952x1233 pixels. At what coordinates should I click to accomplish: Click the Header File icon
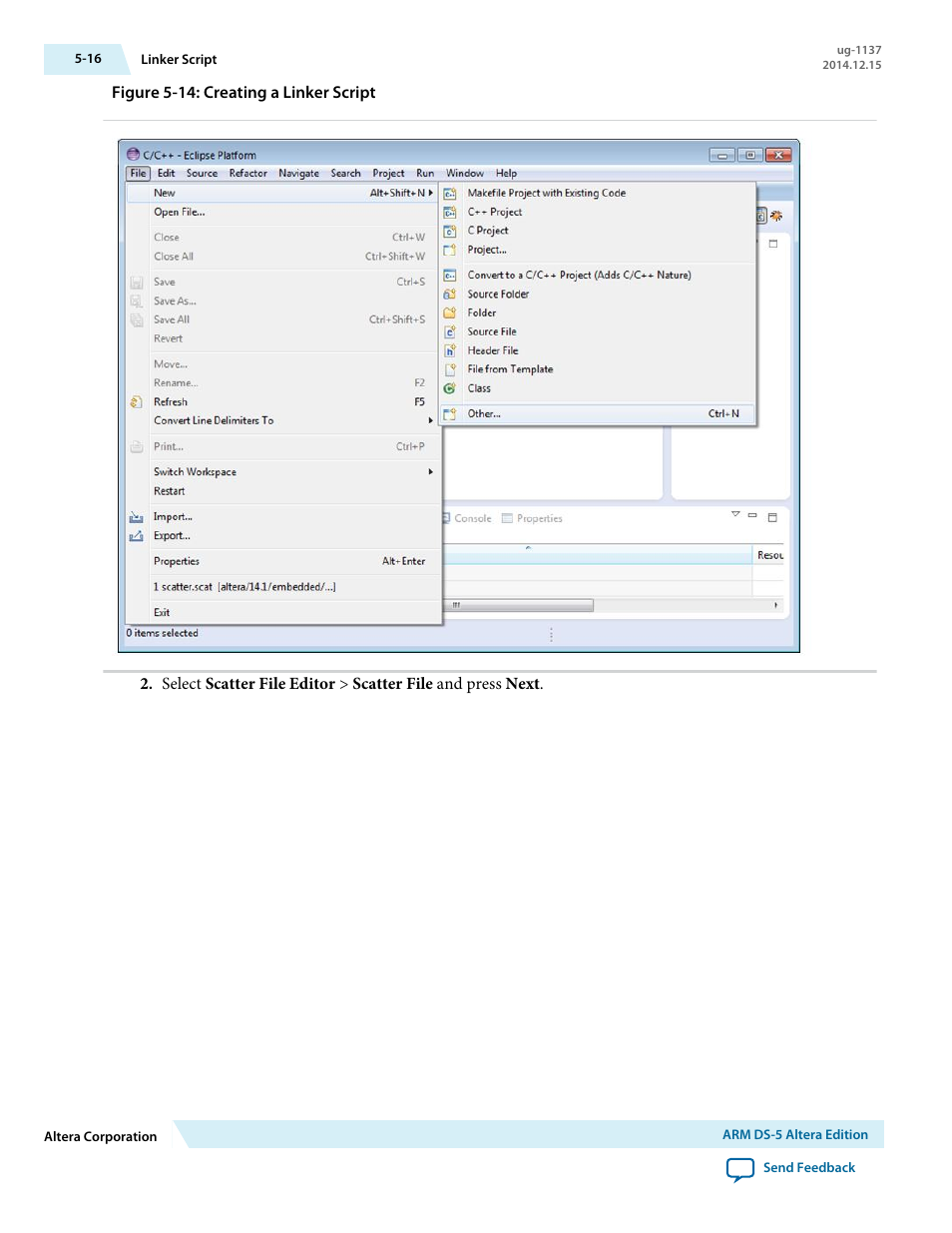tap(449, 350)
